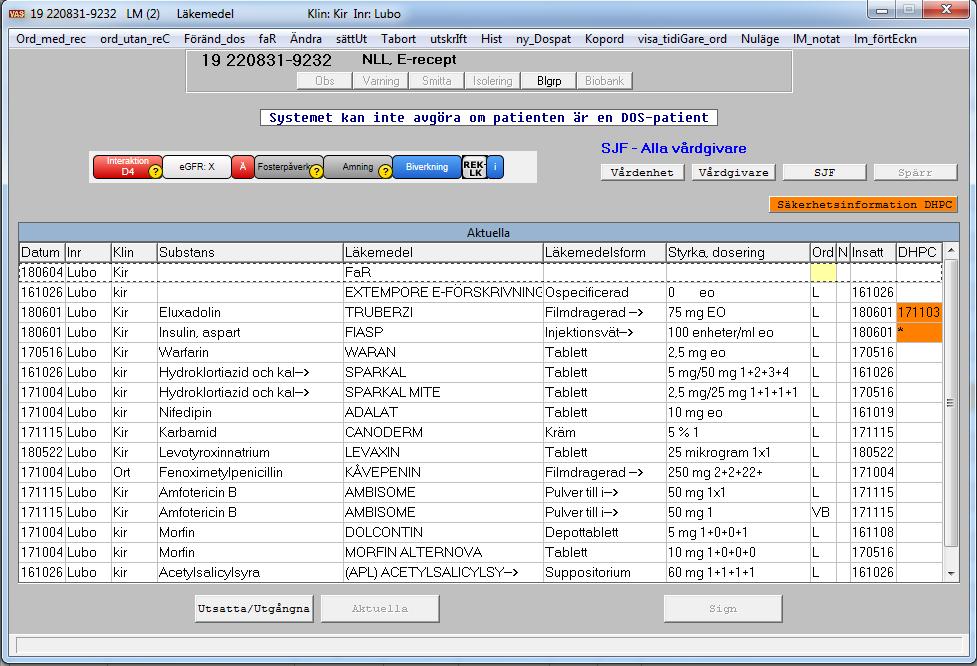The width and height of the screenshot is (977, 666).
Task: Select the KÅVEPENIN row
Action: click(480, 472)
